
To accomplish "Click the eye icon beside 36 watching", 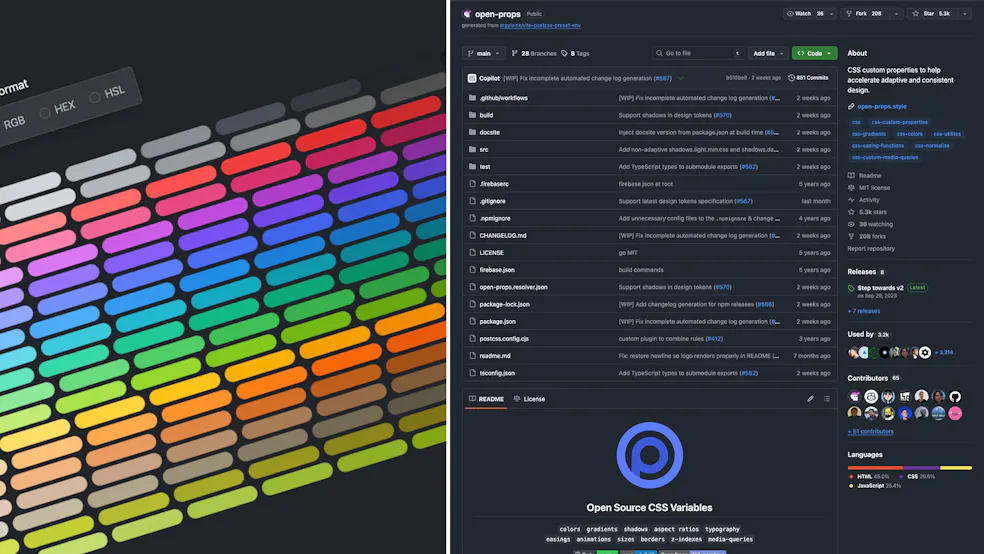I will pos(851,224).
